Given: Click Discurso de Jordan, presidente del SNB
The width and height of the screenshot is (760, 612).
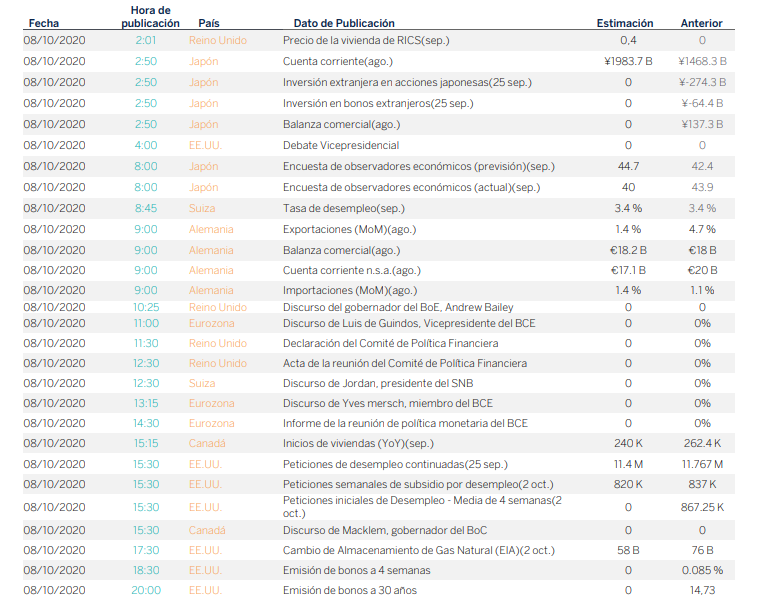Looking at the screenshot, I should (379, 383).
